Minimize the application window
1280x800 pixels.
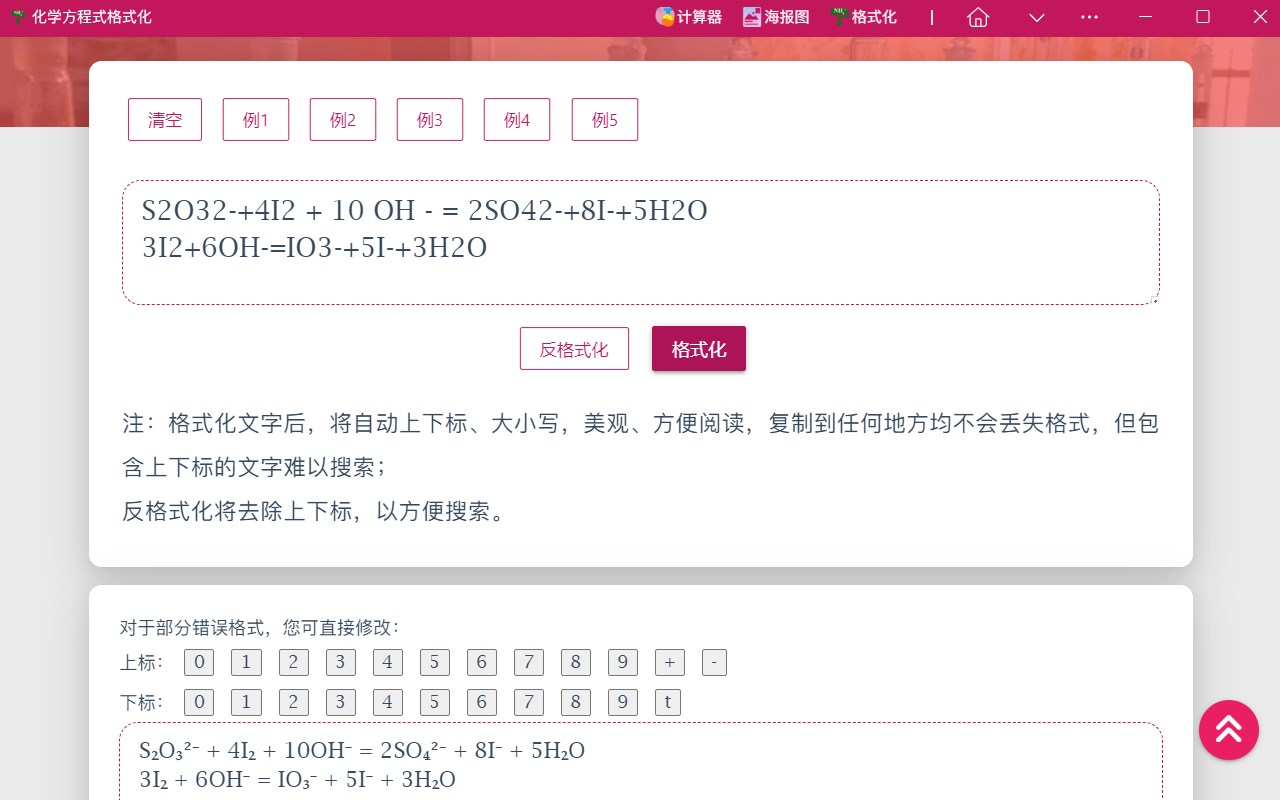tap(1146, 17)
